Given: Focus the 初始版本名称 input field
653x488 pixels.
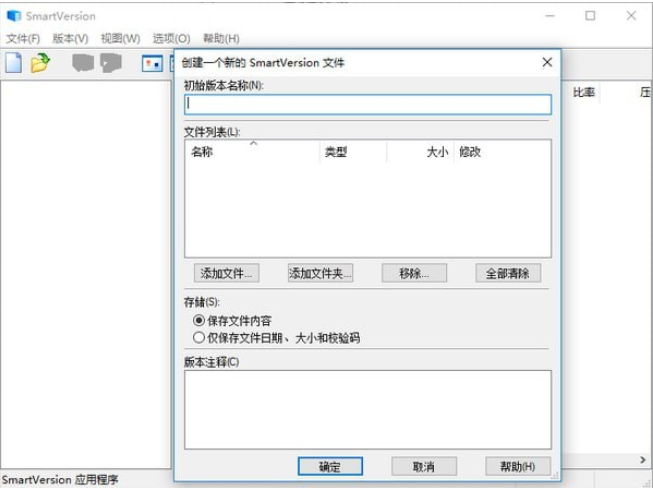Looking at the screenshot, I should pyautogui.click(x=368, y=104).
